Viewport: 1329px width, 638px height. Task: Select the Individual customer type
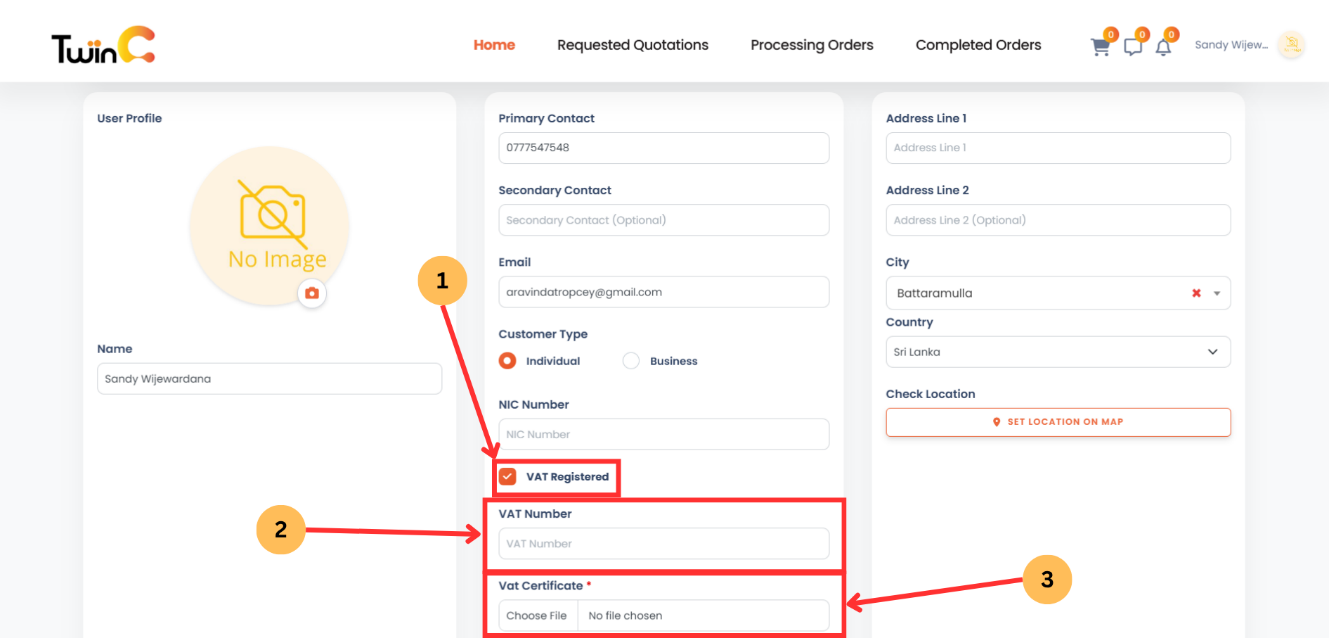pos(507,360)
